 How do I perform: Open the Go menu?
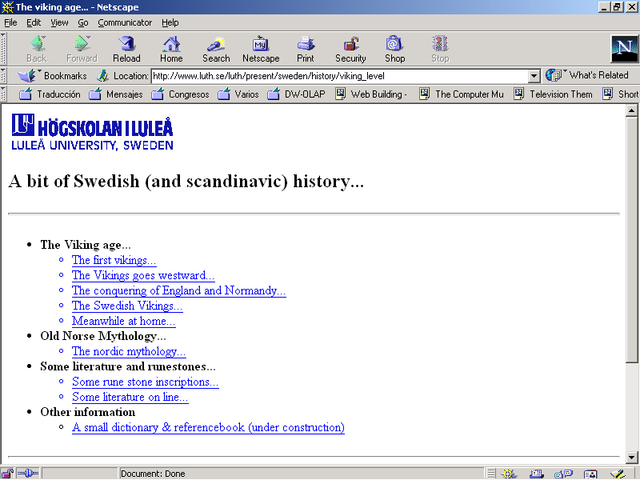coord(83,23)
